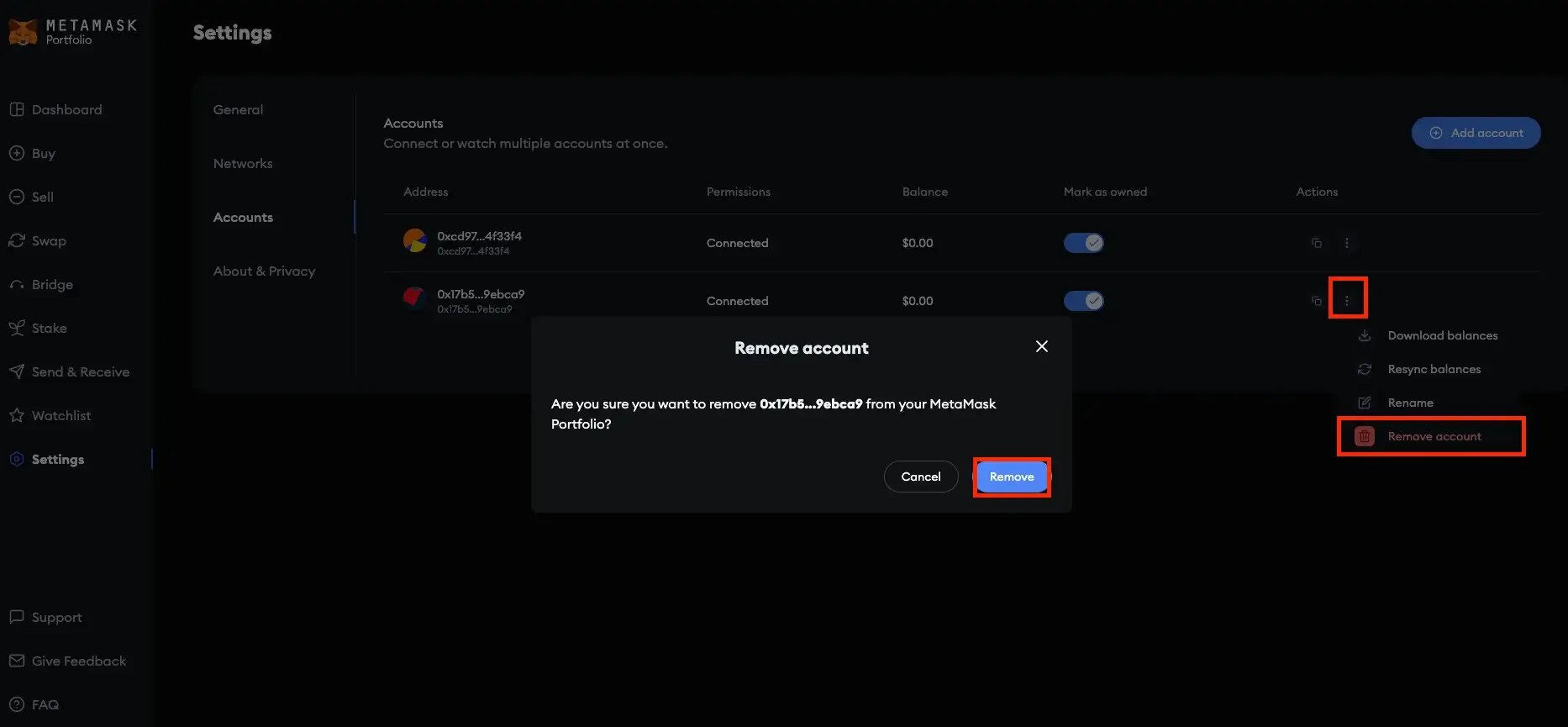Screen dimensions: 1568x727
Task: Close the Remove account dialog
Action: tap(1041, 346)
